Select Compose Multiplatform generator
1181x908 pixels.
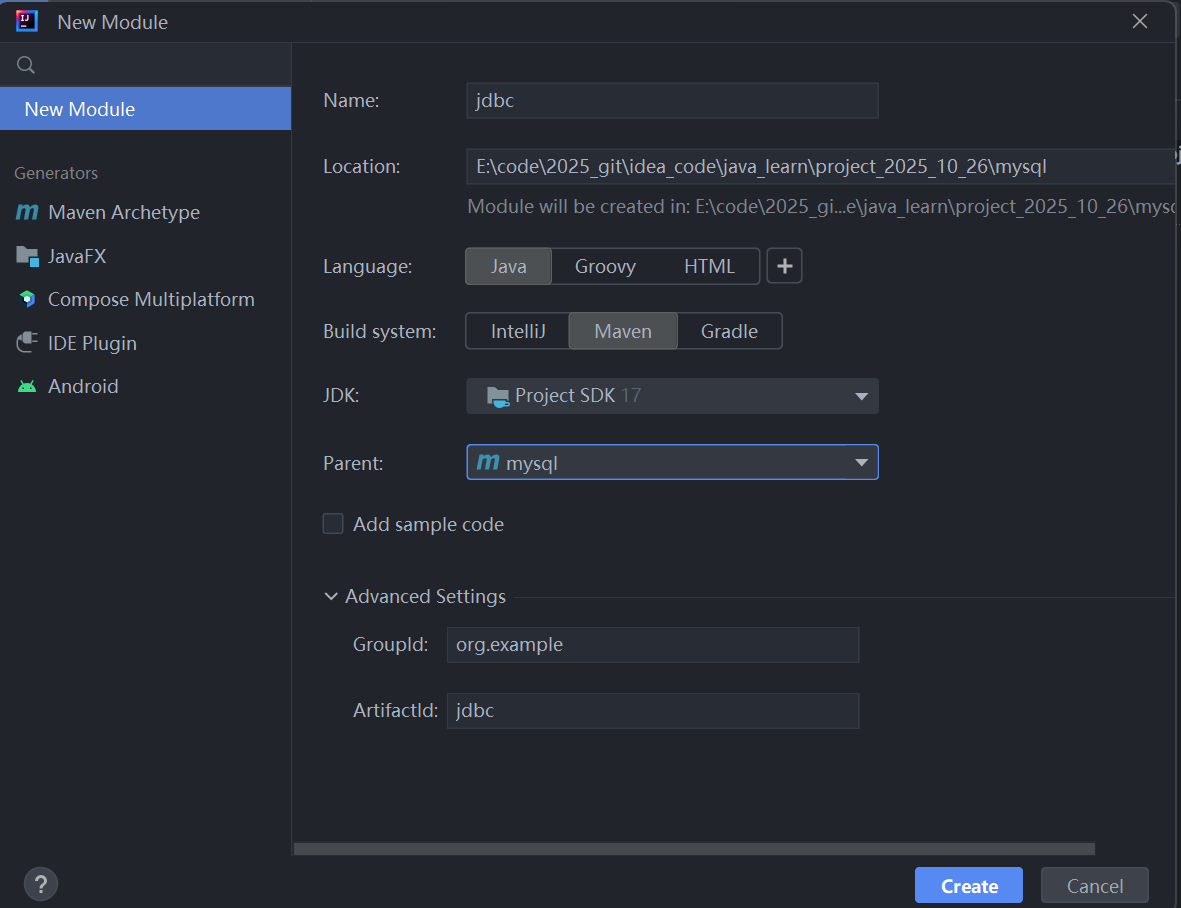point(145,300)
